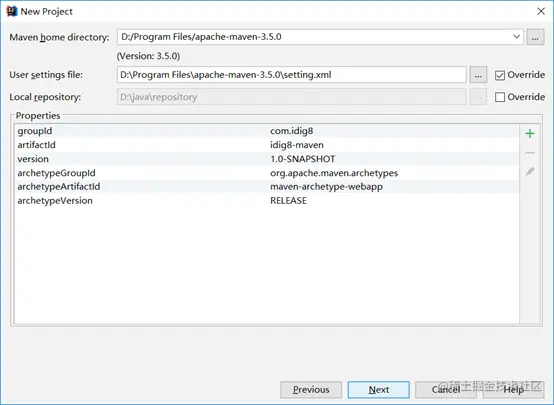
Task: Click the pencil edit property icon
Action: pyautogui.click(x=530, y=172)
